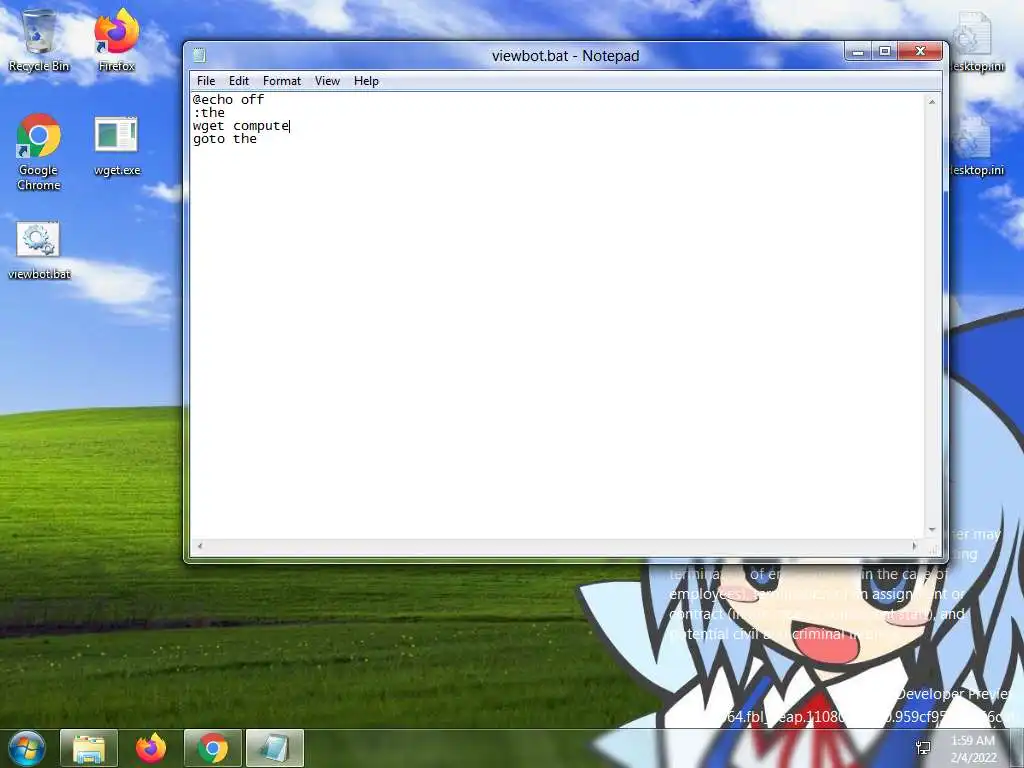Image resolution: width=1024 pixels, height=768 pixels.
Task: Open the Edit menu
Action: pos(238,81)
